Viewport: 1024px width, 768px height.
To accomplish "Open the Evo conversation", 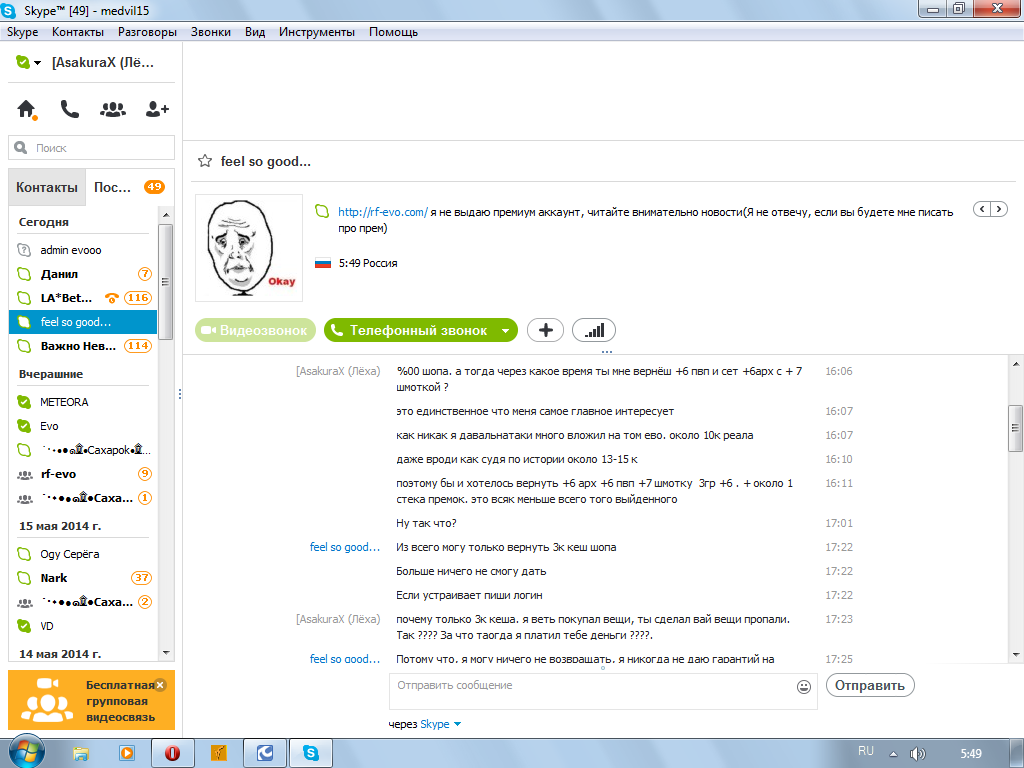I will pos(83,426).
